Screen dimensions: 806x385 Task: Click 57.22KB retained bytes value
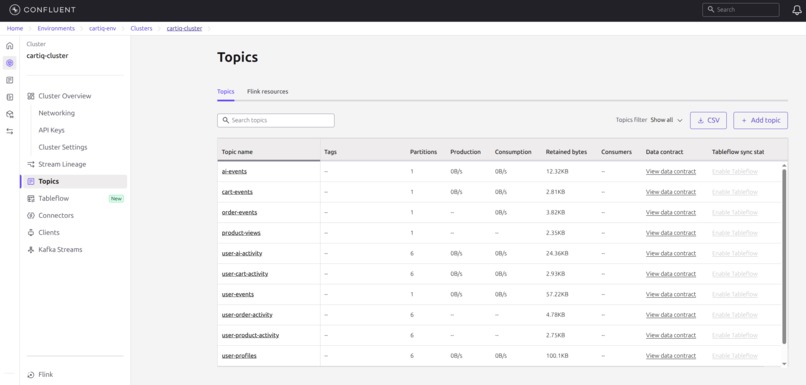tap(557, 295)
